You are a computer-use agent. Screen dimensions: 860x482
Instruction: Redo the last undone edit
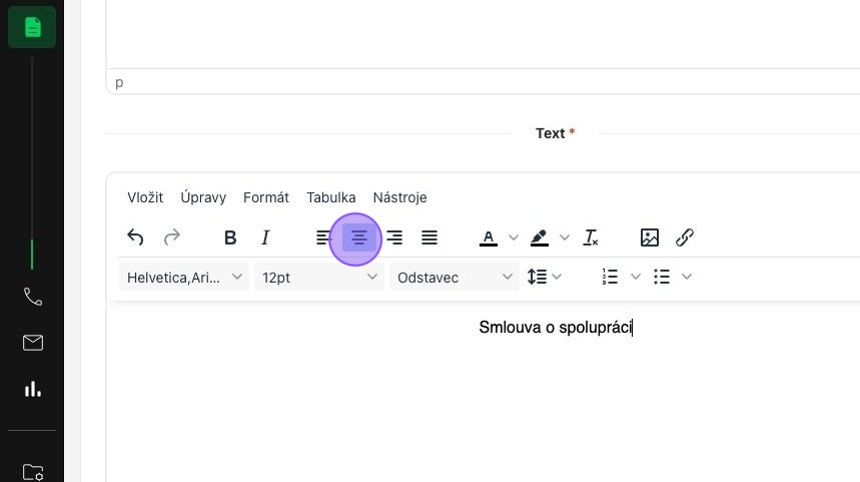click(172, 237)
